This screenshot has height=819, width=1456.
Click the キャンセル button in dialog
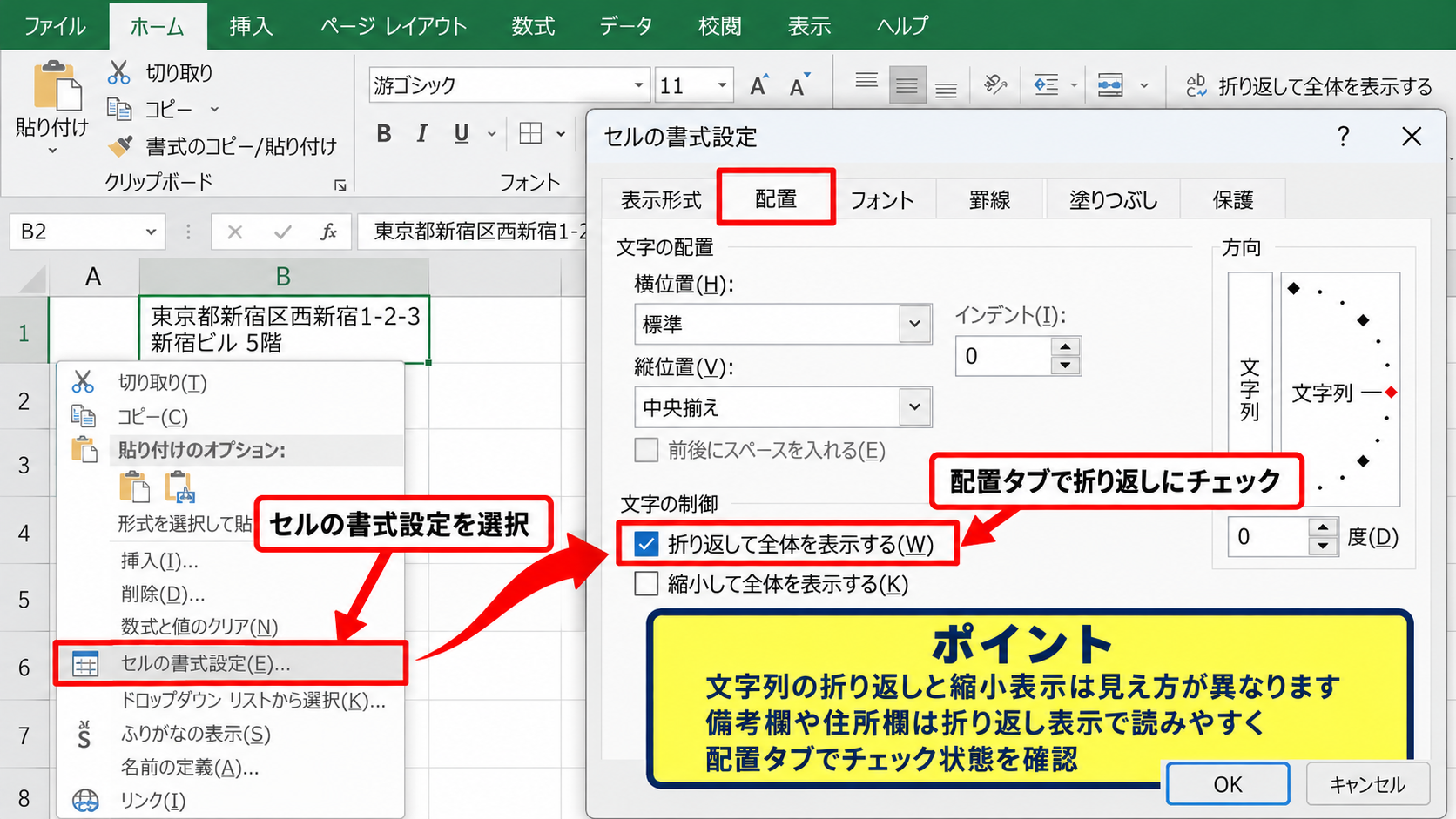pyautogui.click(x=1368, y=784)
